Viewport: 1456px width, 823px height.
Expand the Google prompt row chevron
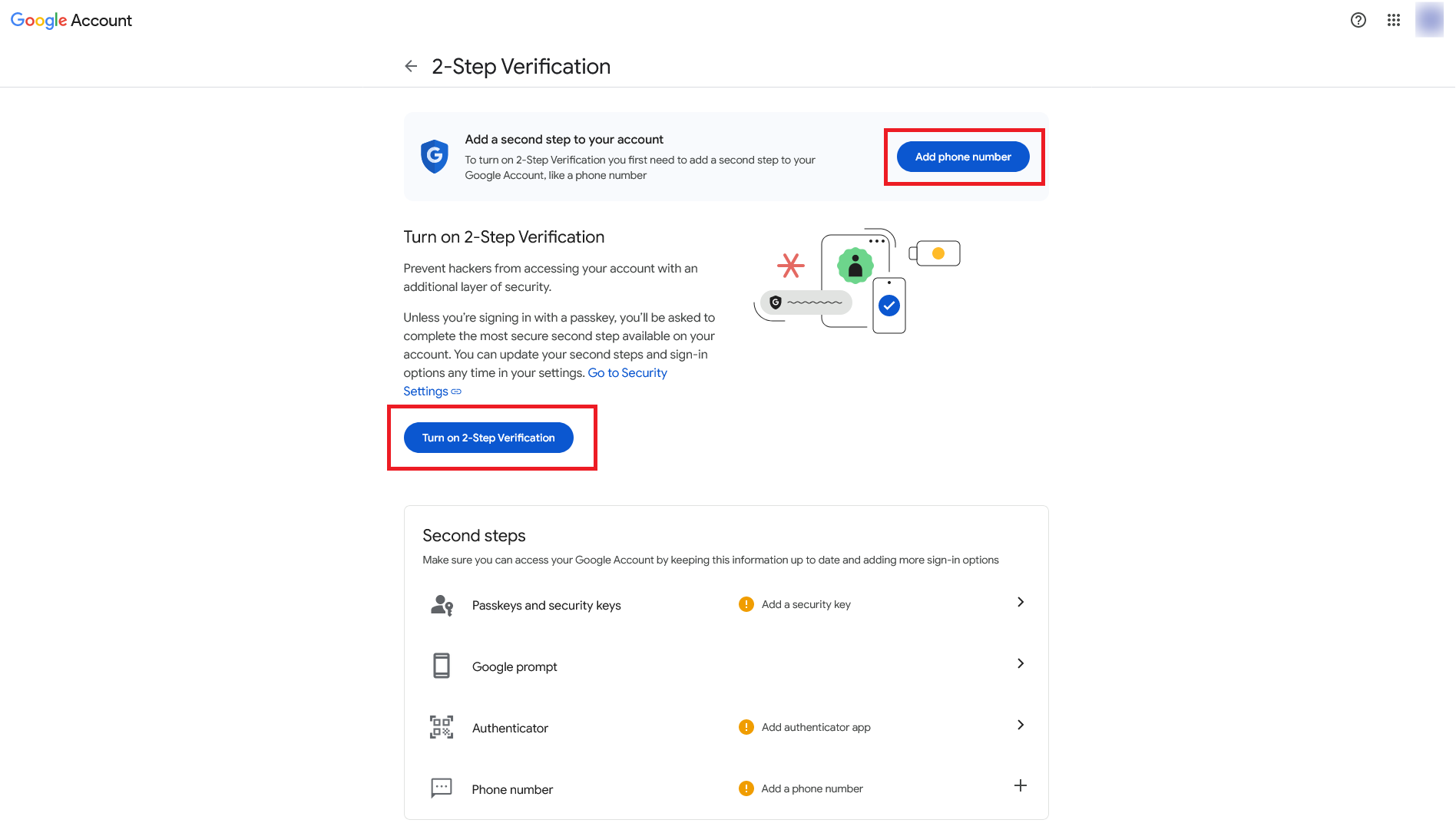(1021, 663)
